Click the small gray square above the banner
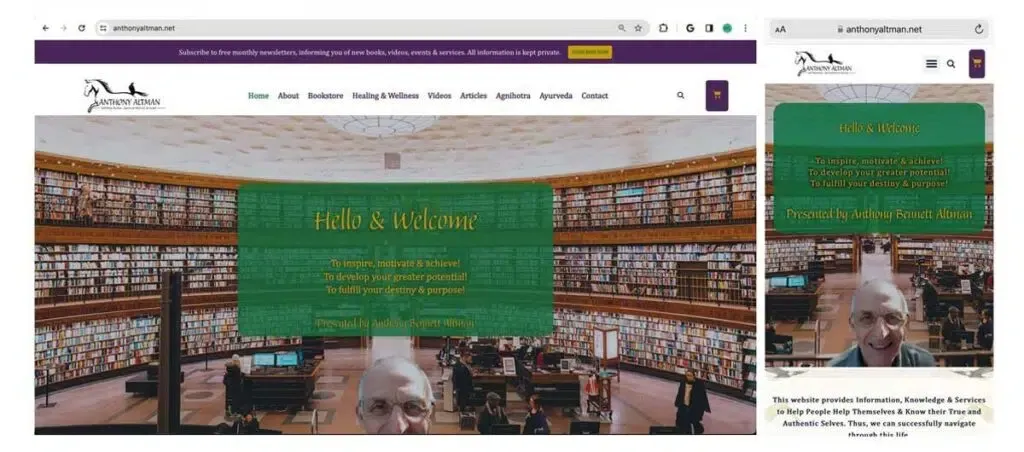1024x452 pixels. pyautogui.click(x=392, y=161)
